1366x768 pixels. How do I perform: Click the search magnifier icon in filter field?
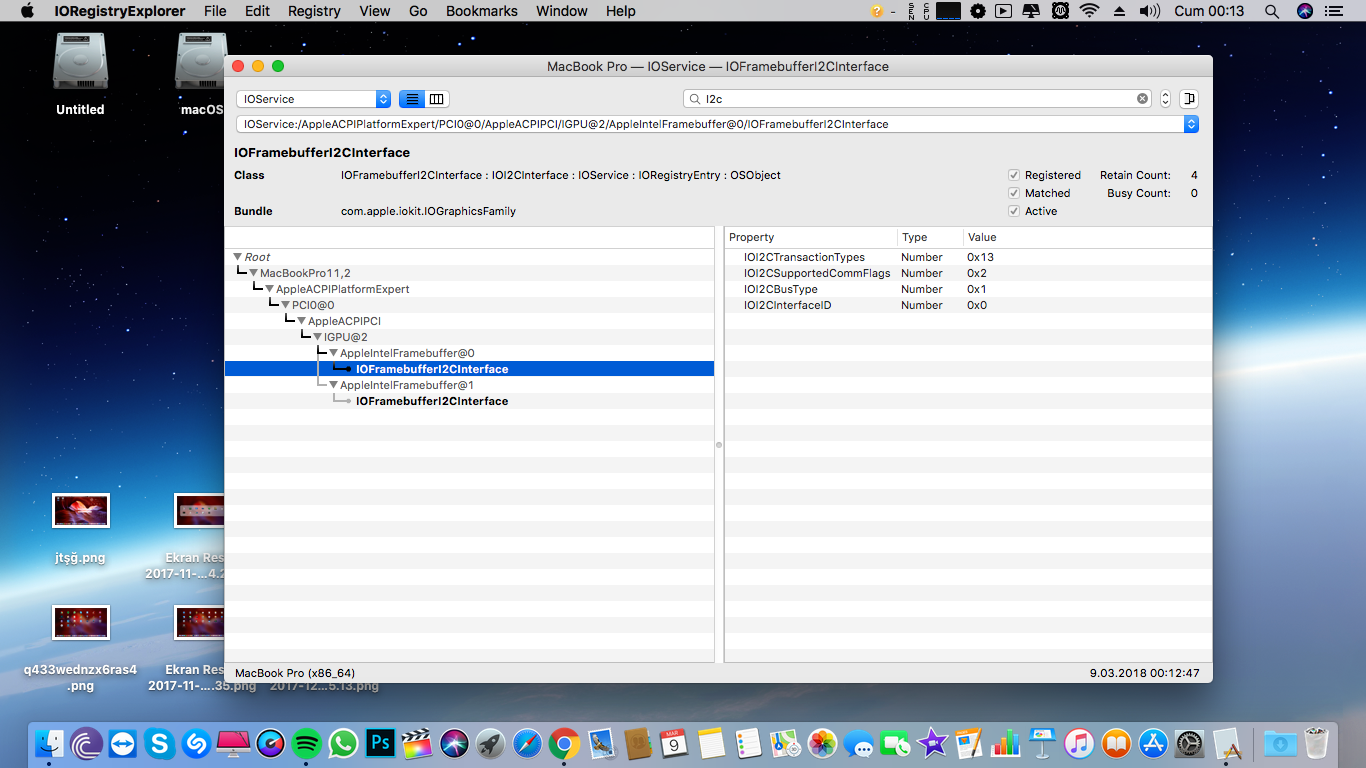click(x=694, y=99)
